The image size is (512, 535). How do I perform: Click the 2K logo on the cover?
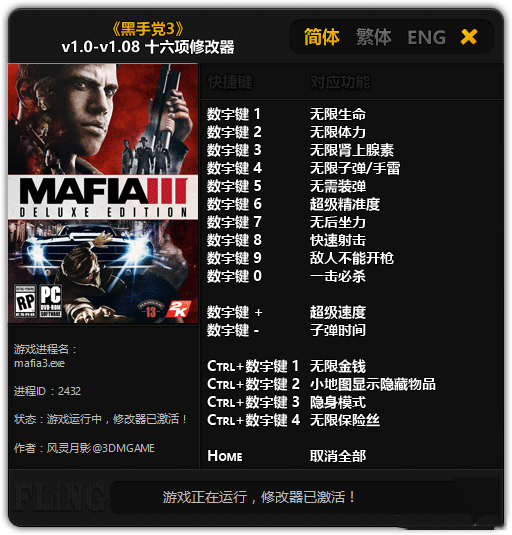[178, 309]
